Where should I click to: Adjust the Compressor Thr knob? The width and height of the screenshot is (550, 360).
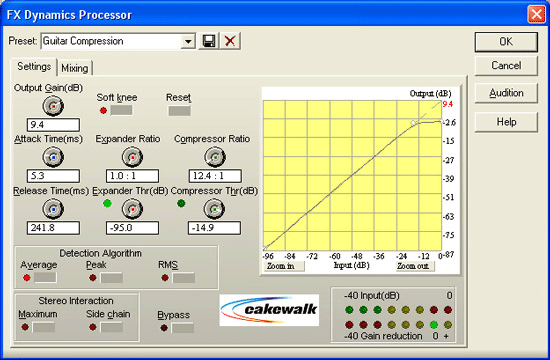pos(214,209)
